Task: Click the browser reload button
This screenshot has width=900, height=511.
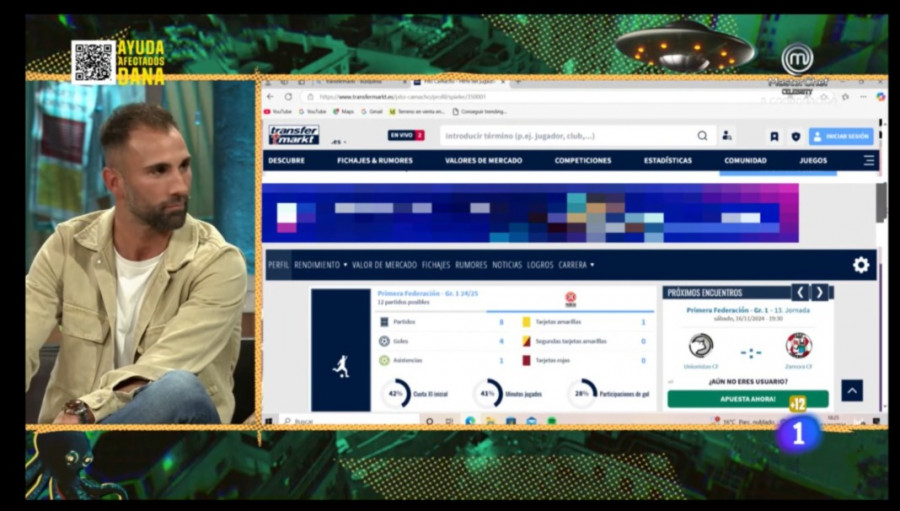Action: coord(288,96)
